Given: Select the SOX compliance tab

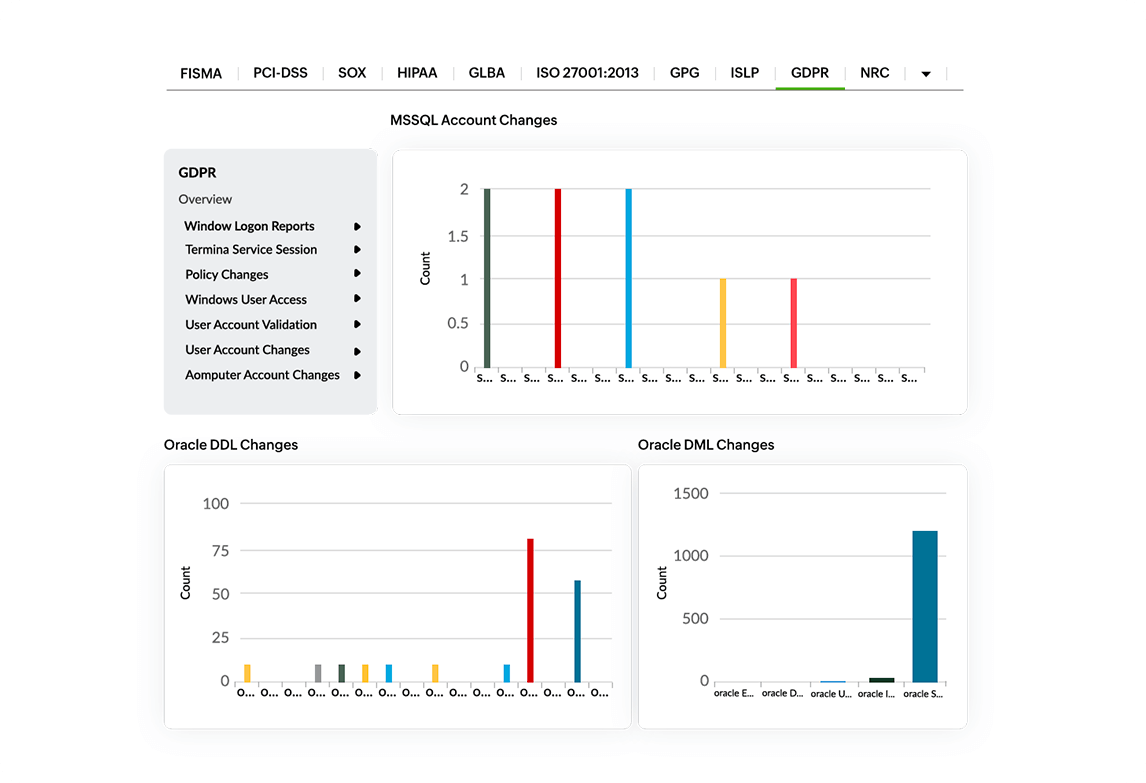Looking at the screenshot, I should [x=352, y=73].
